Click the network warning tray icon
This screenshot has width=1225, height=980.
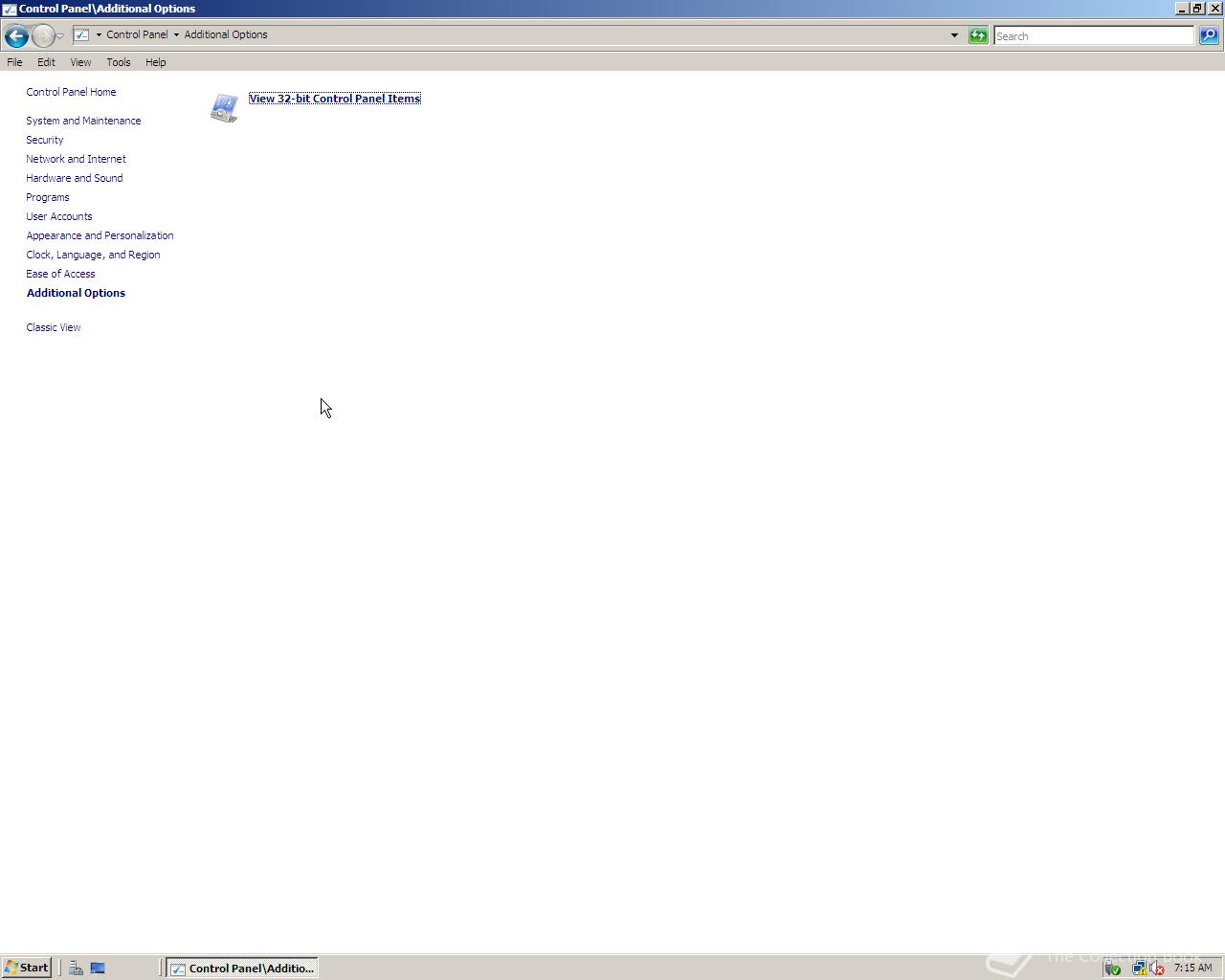click(x=1139, y=969)
